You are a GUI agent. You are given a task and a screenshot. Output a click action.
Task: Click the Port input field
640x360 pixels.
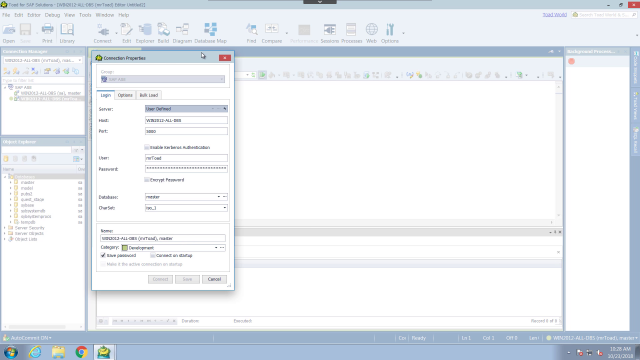(x=186, y=131)
